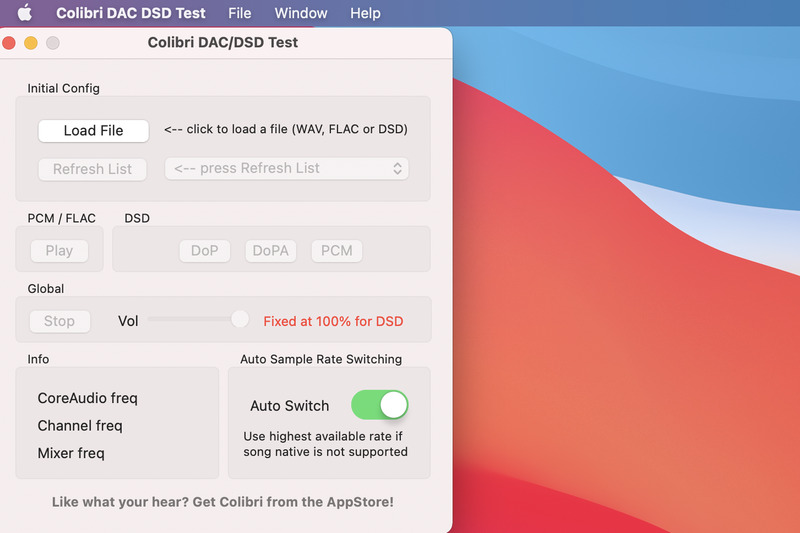Click the Fixed at 100% for DSD text
The width and height of the screenshot is (800, 533).
click(x=333, y=321)
